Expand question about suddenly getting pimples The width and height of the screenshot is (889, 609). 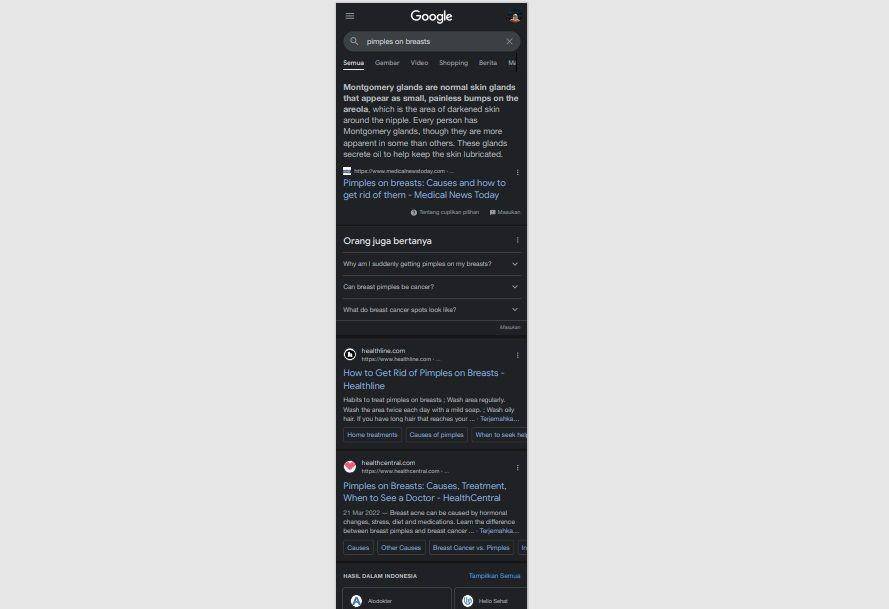(431, 264)
